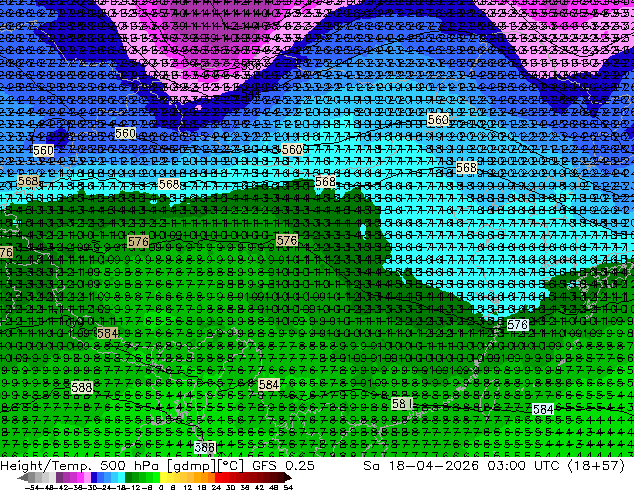The image size is (634, 490).
Task: Select the bright red swatch at 24 degrees
Action: click(218, 477)
